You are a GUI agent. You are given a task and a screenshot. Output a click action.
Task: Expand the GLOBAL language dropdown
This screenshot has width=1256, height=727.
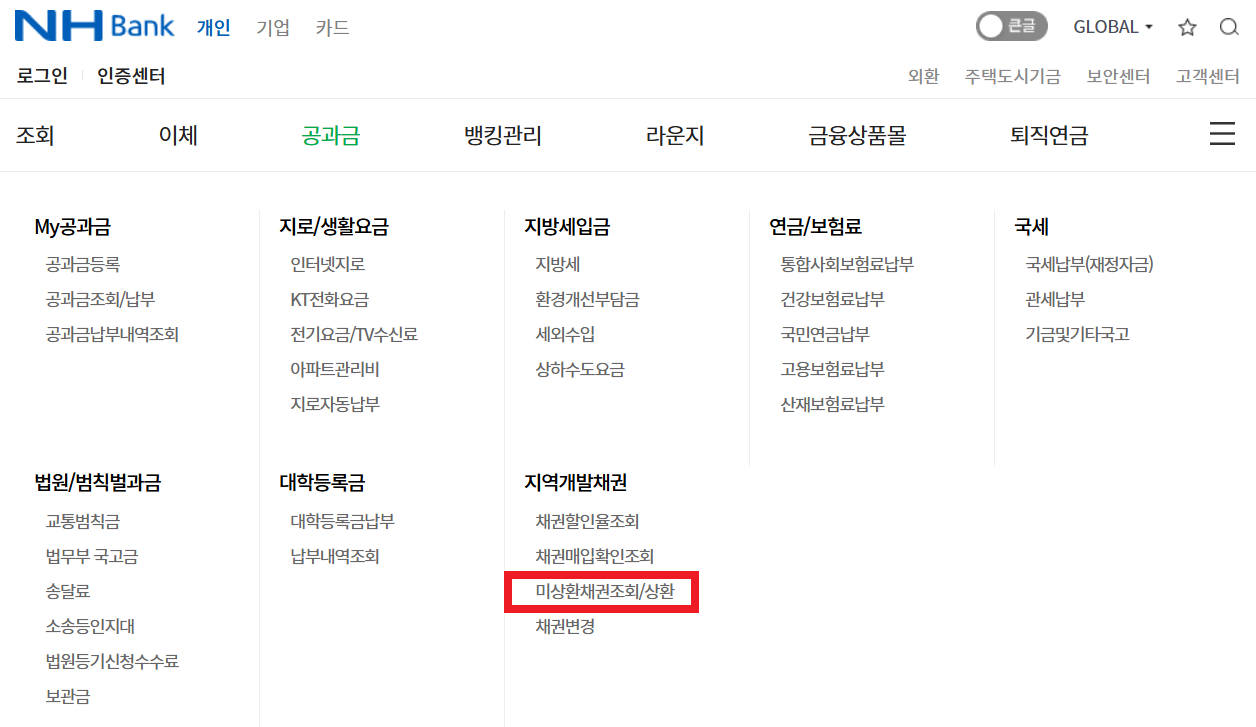(x=1112, y=27)
